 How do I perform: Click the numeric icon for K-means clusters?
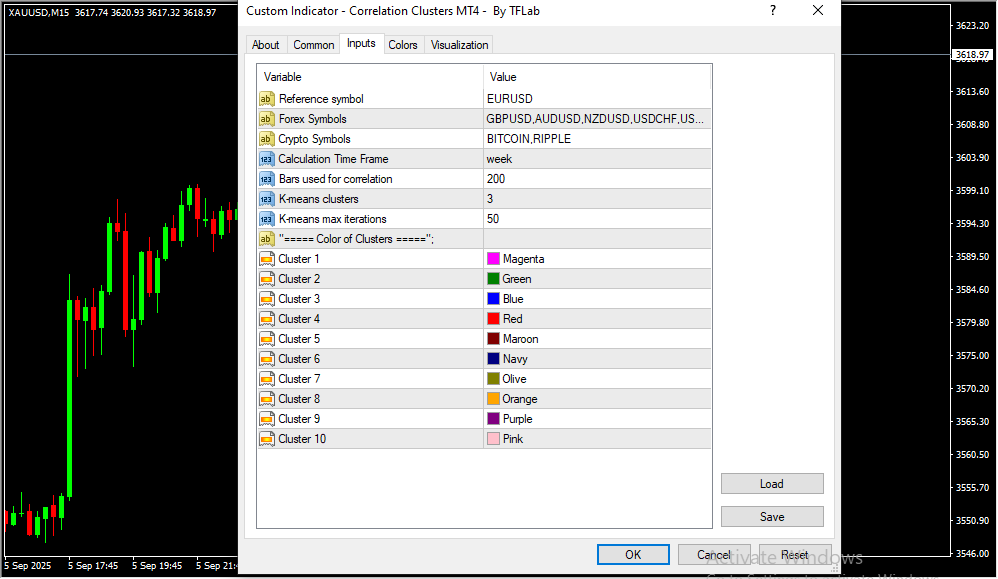[266, 199]
